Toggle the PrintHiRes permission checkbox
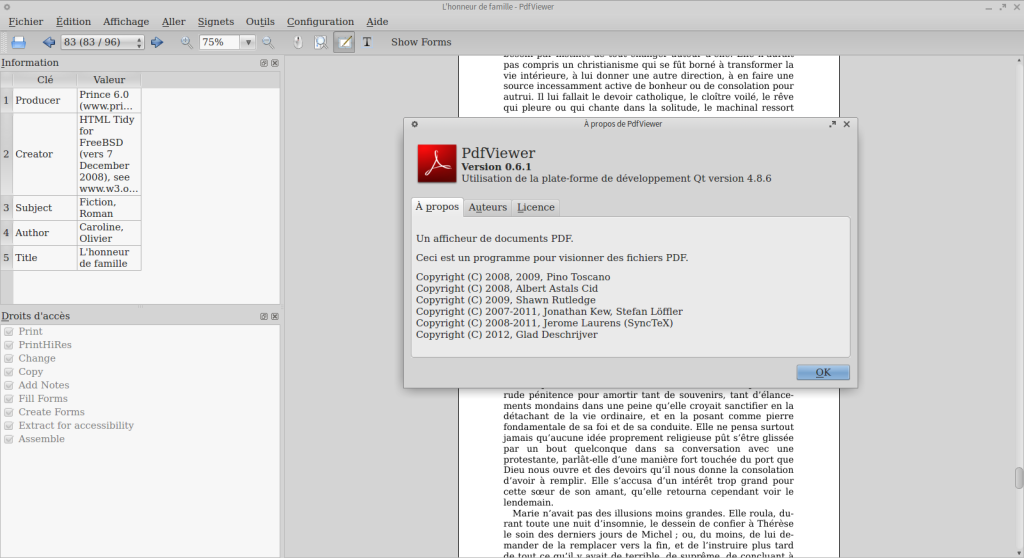This screenshot has height=558, width=1024. [x=9, y=345]
